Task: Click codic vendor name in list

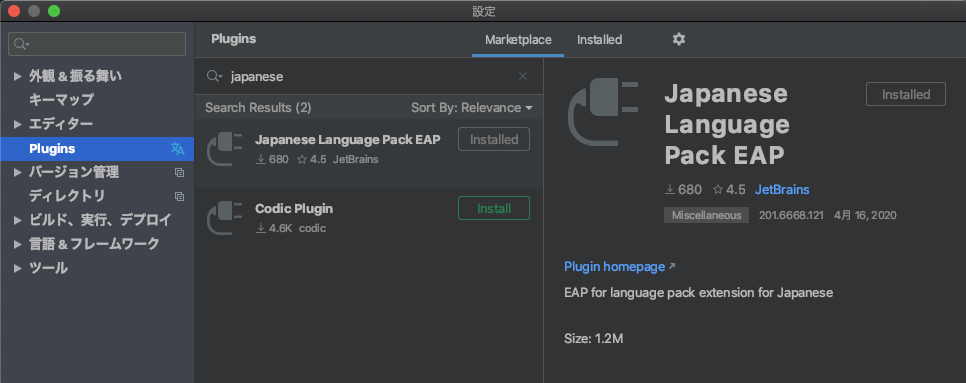Action: [312, 228]
